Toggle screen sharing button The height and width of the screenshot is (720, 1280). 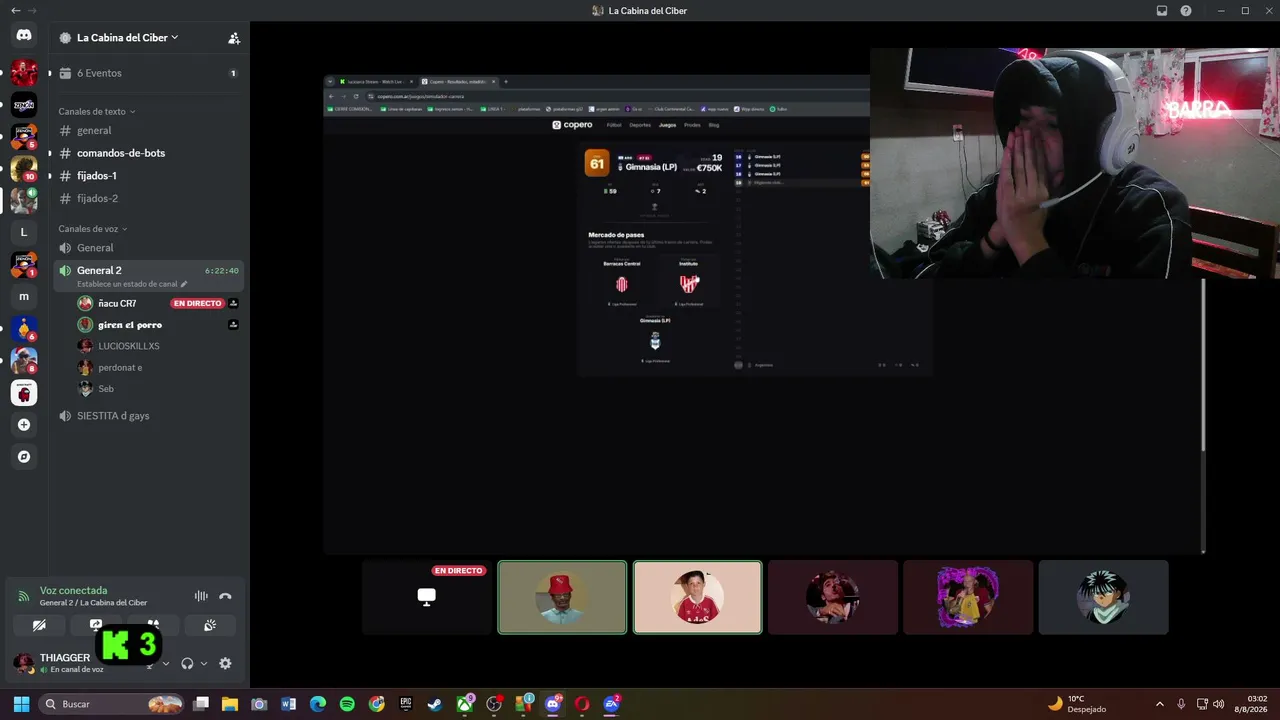96,625
